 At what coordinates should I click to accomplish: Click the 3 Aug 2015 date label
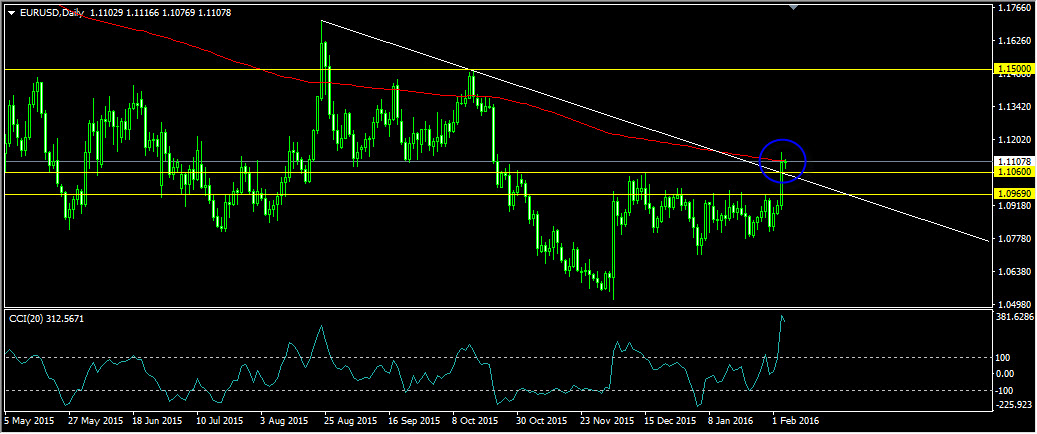click(x=286, y=420)
